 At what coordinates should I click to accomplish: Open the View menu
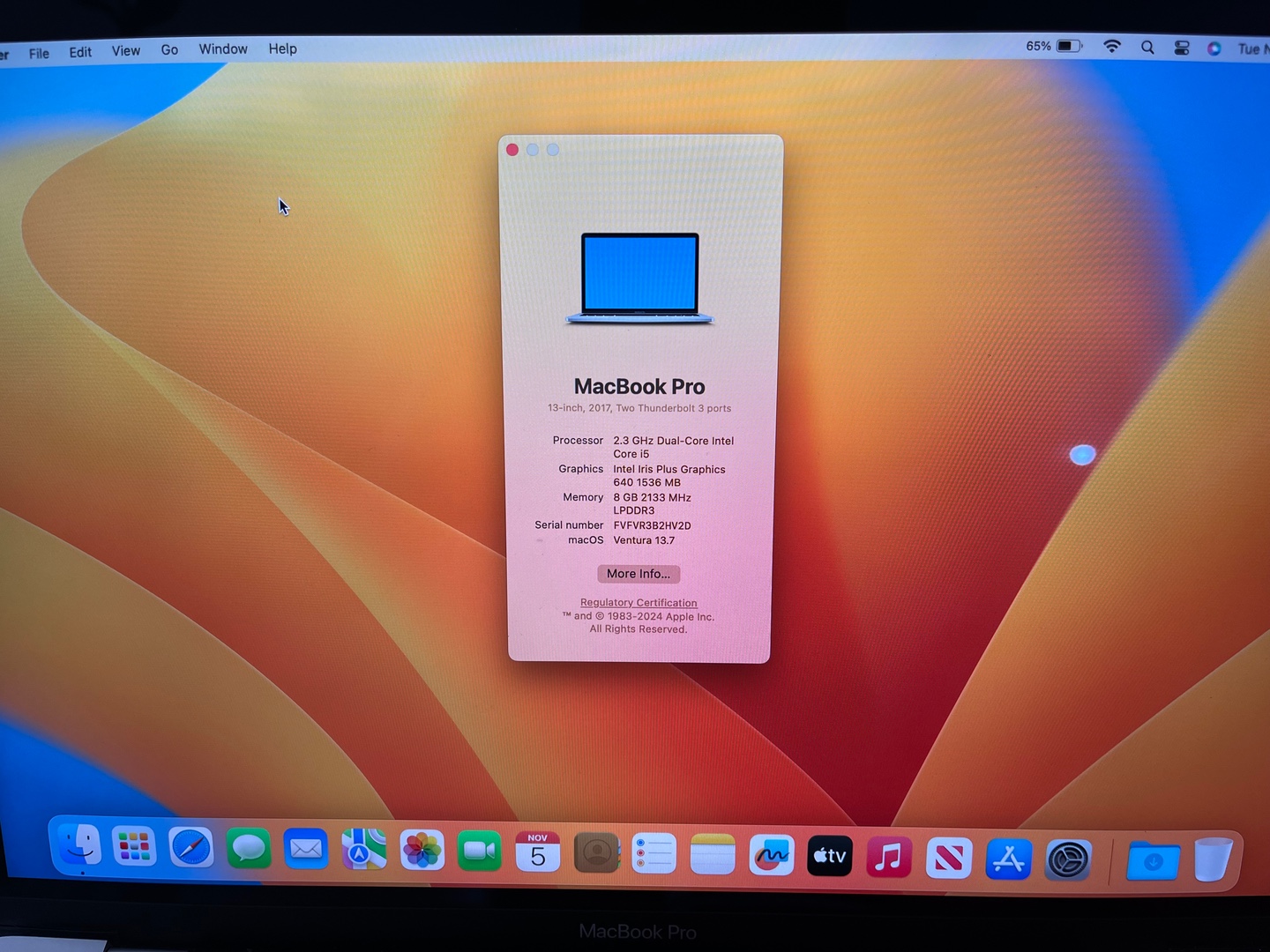pyautogui.click(x=126, y=51)
